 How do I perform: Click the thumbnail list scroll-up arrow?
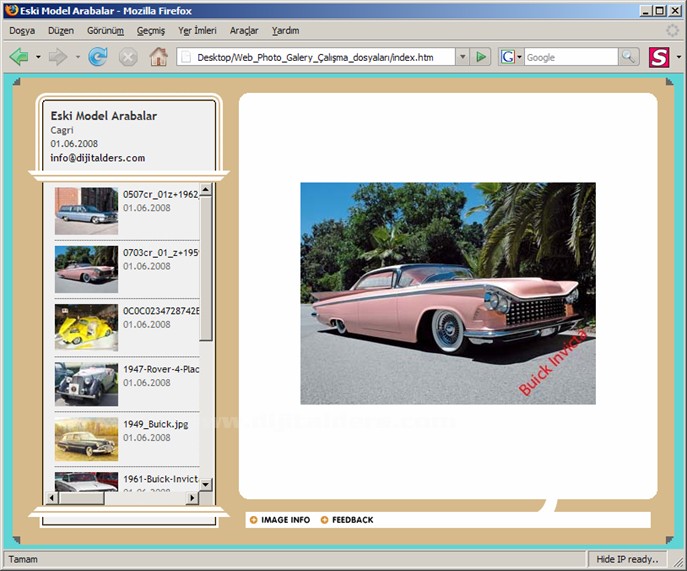pyautogui.click(x=205, y=190)
